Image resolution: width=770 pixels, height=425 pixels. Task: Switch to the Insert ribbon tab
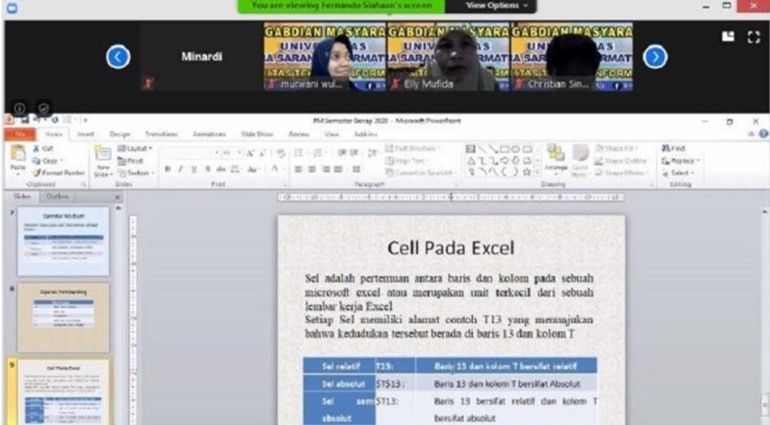pos(85,134)
